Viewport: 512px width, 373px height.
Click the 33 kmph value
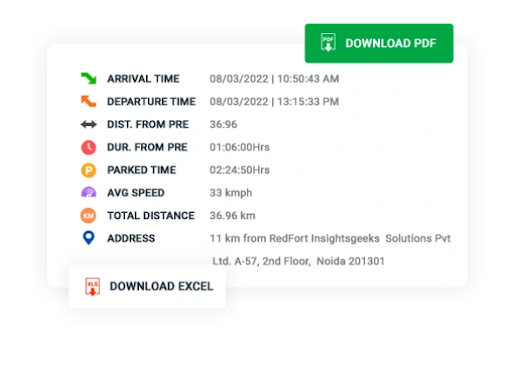[x=231, y=193]
